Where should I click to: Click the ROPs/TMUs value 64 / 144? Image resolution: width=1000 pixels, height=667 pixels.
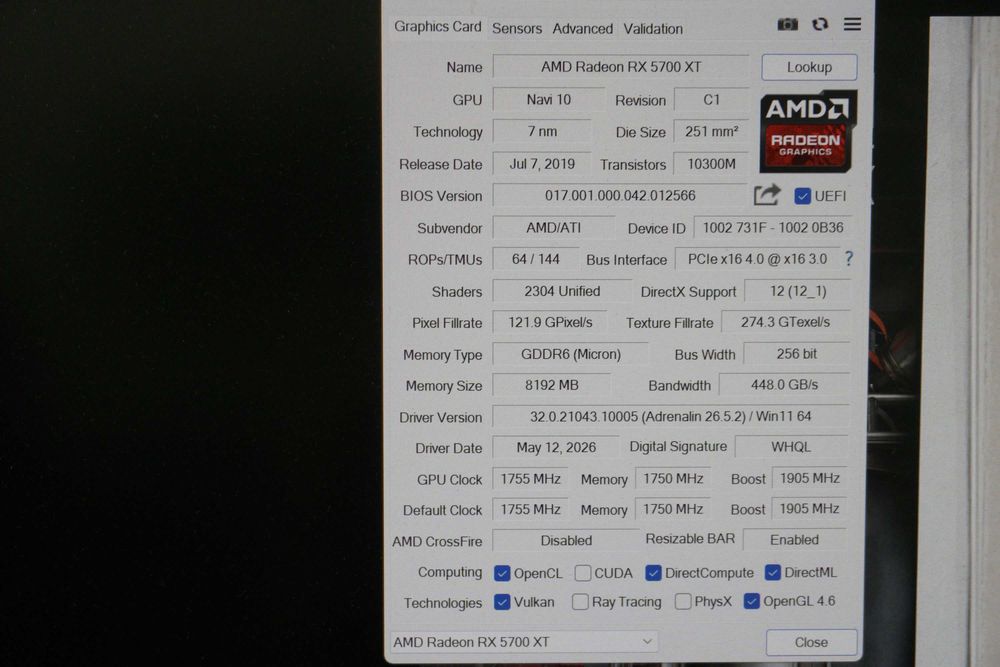[x=536, y=259]
